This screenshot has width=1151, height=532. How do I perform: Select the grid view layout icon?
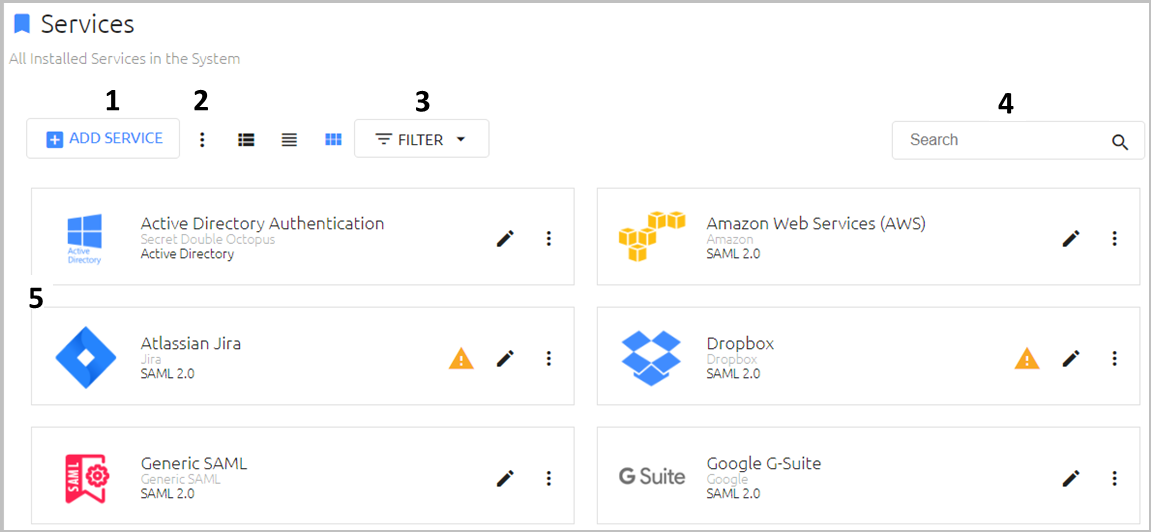[x=333, y=139]
